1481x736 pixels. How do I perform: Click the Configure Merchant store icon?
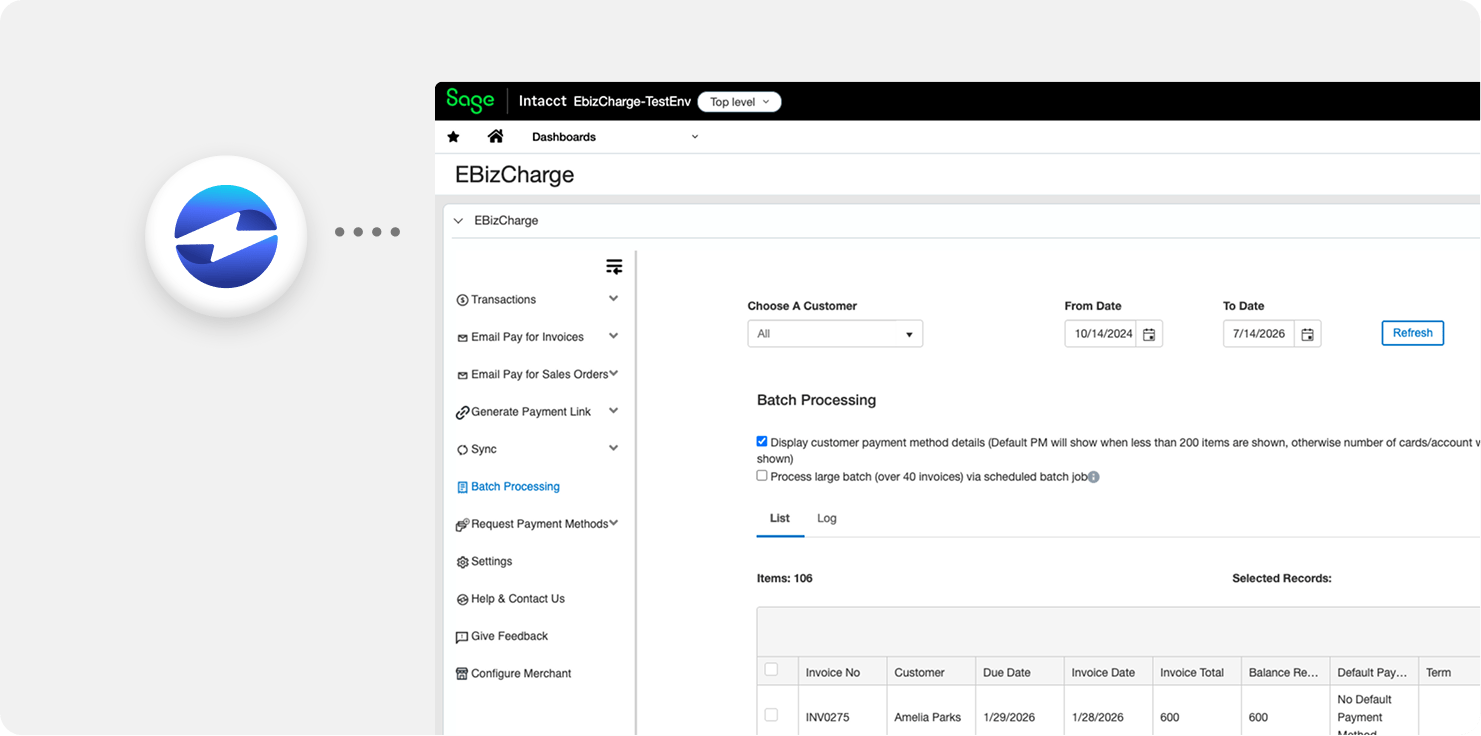(462, 674)
